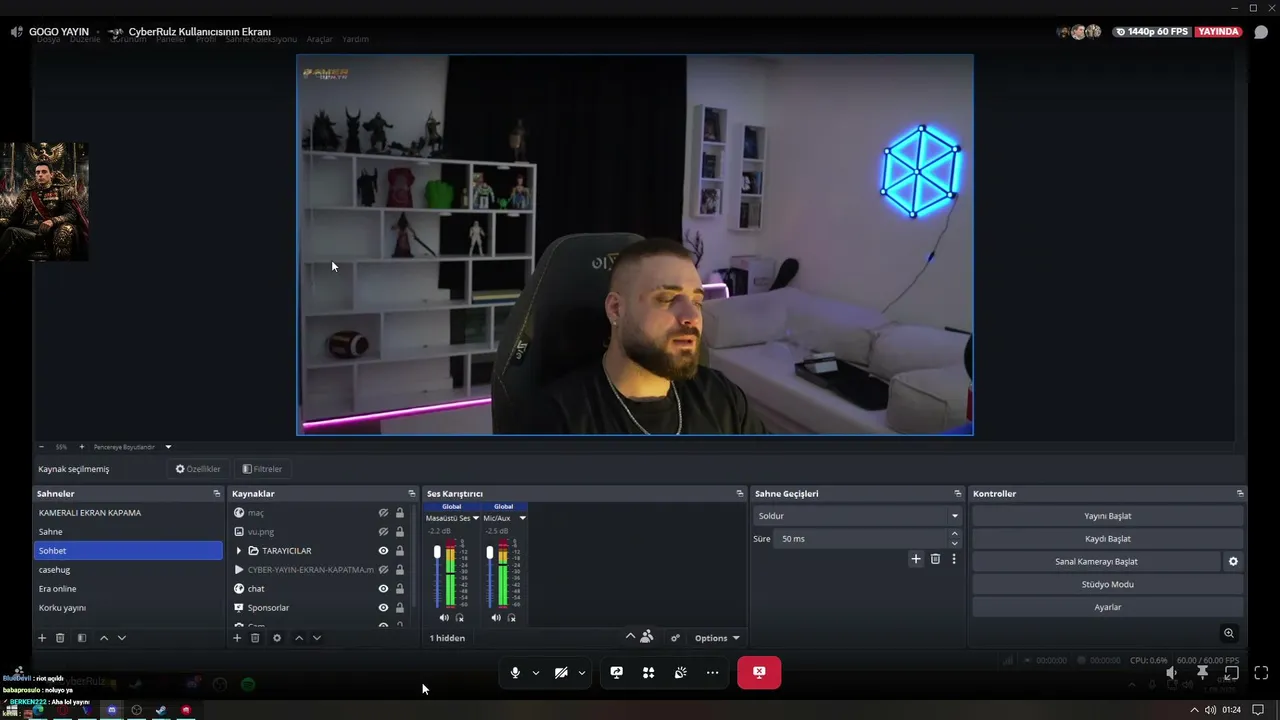Open camera device options arrow

click(582, 673)
